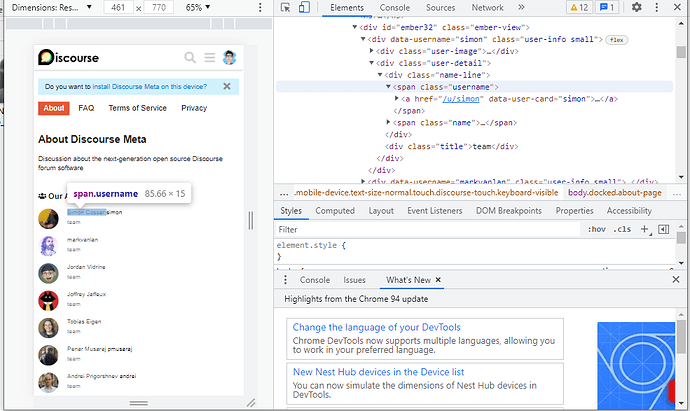Click the viewport height field 770
The height and width of the screenshot is (411, 690).
tap(159, 7)
